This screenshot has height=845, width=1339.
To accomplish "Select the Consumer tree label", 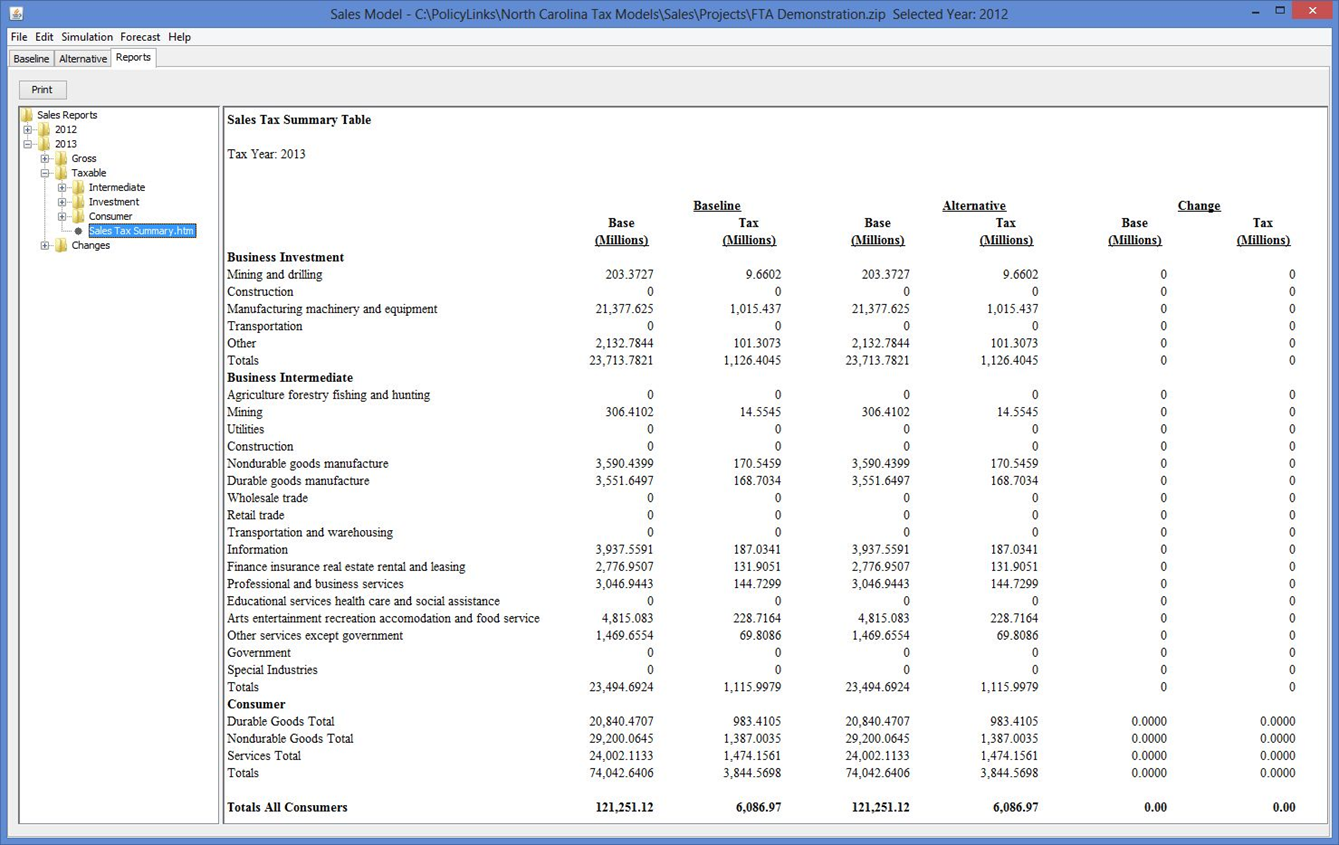I will coord(110,216).
